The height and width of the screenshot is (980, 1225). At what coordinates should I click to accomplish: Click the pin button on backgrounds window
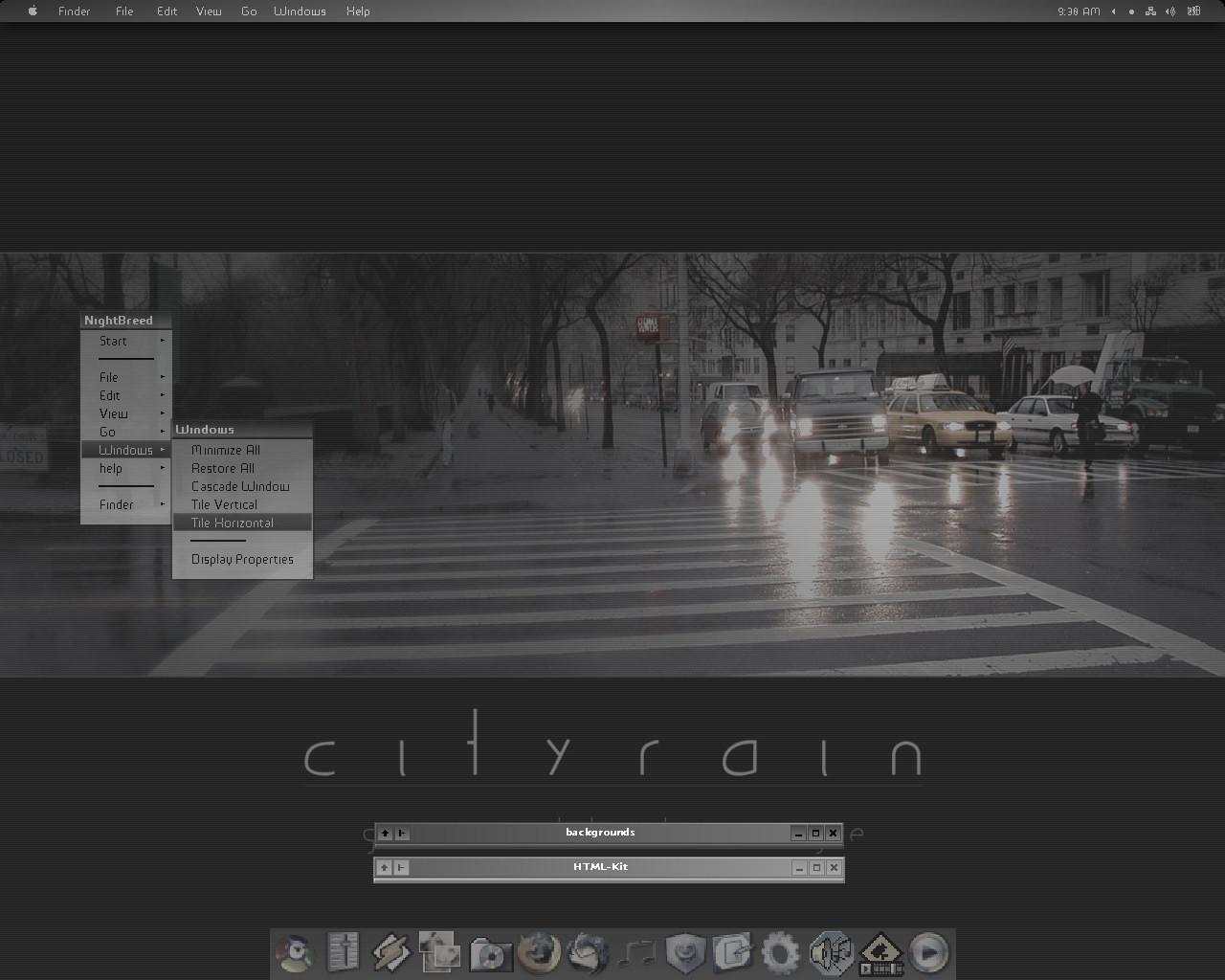[x=402, y=834]
